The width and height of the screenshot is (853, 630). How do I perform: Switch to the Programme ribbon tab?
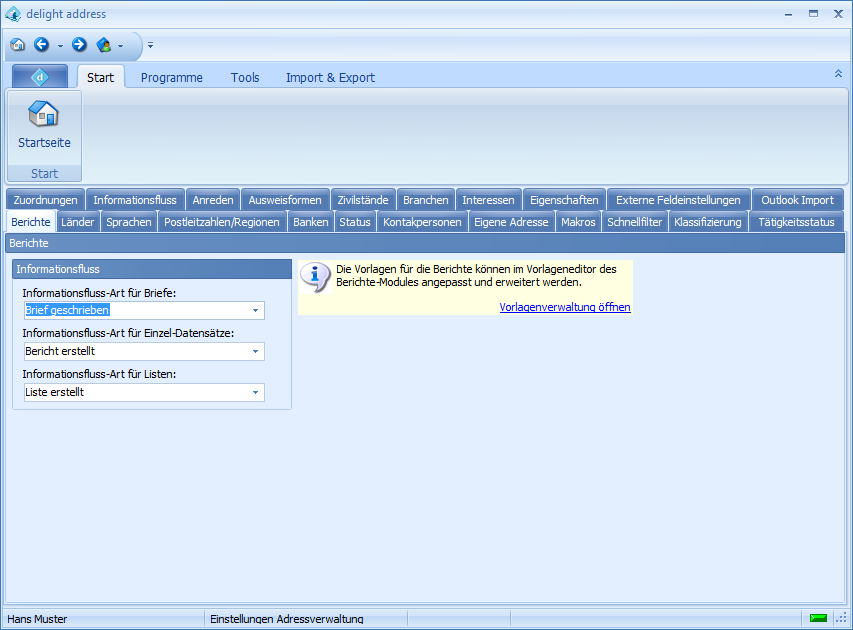(x=171, y=77)
